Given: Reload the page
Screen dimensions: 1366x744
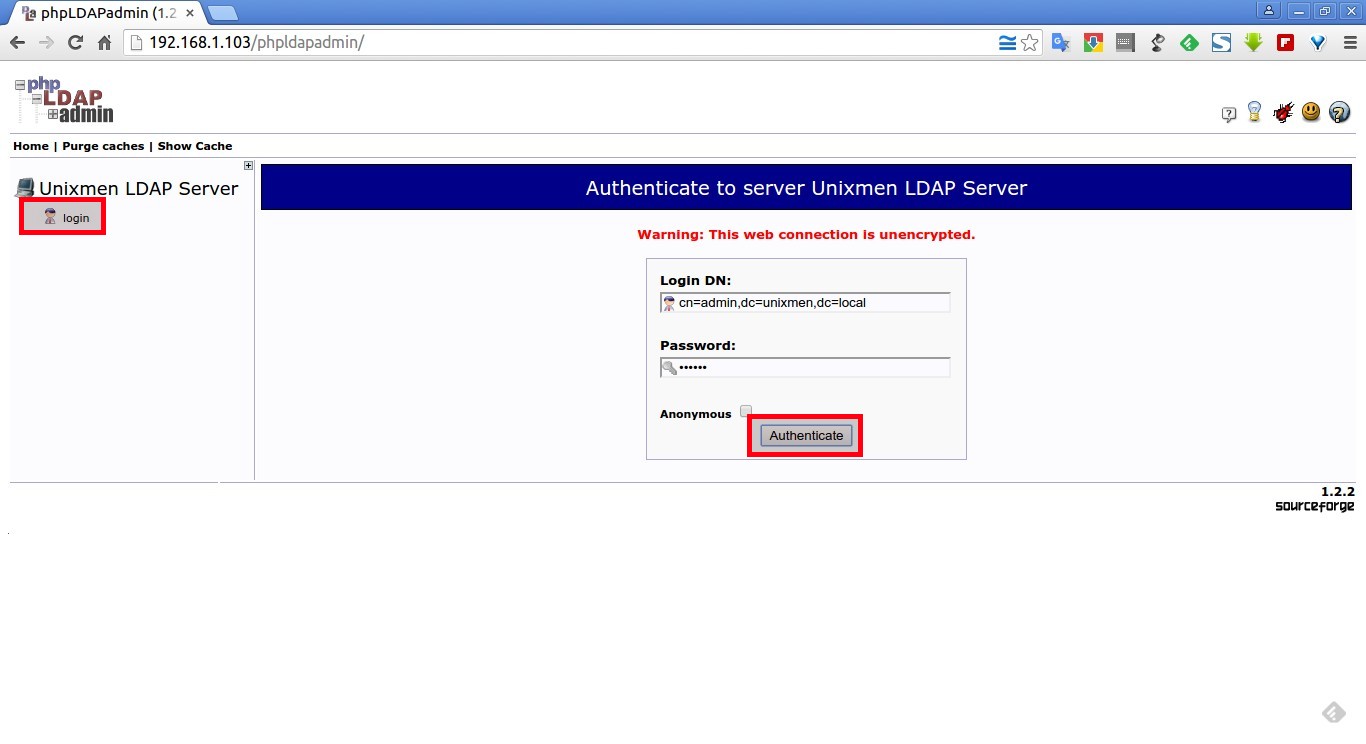Looking at the screenshot, I should click(x=75, y=43).
